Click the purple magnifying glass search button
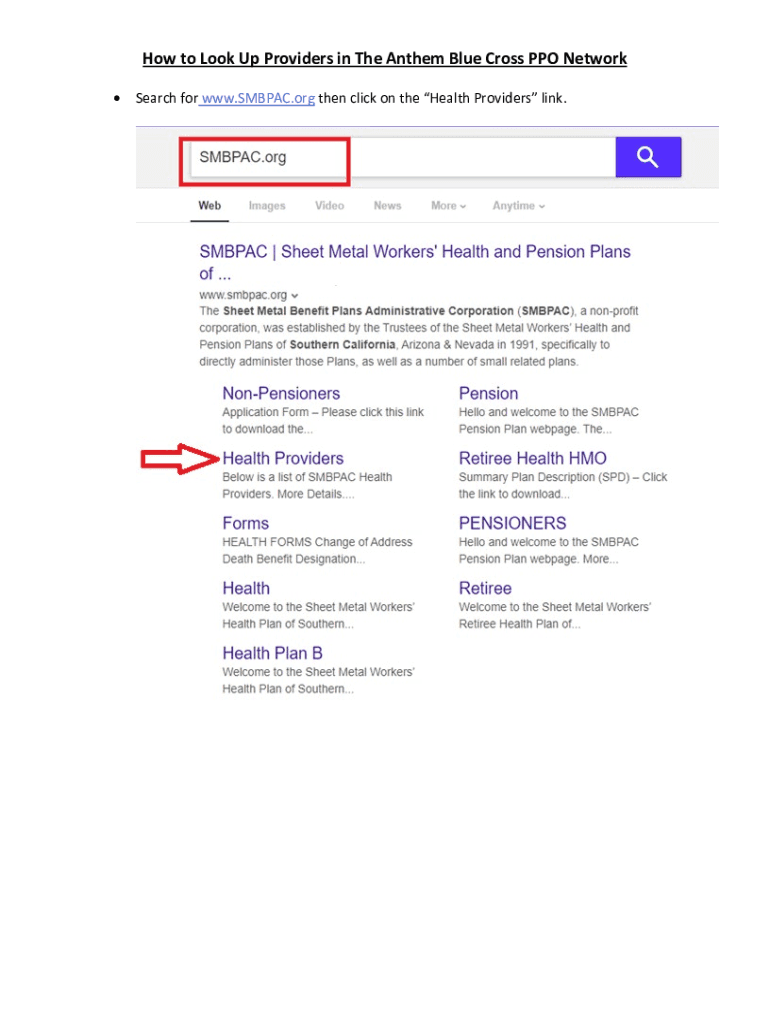 point(648,157)
